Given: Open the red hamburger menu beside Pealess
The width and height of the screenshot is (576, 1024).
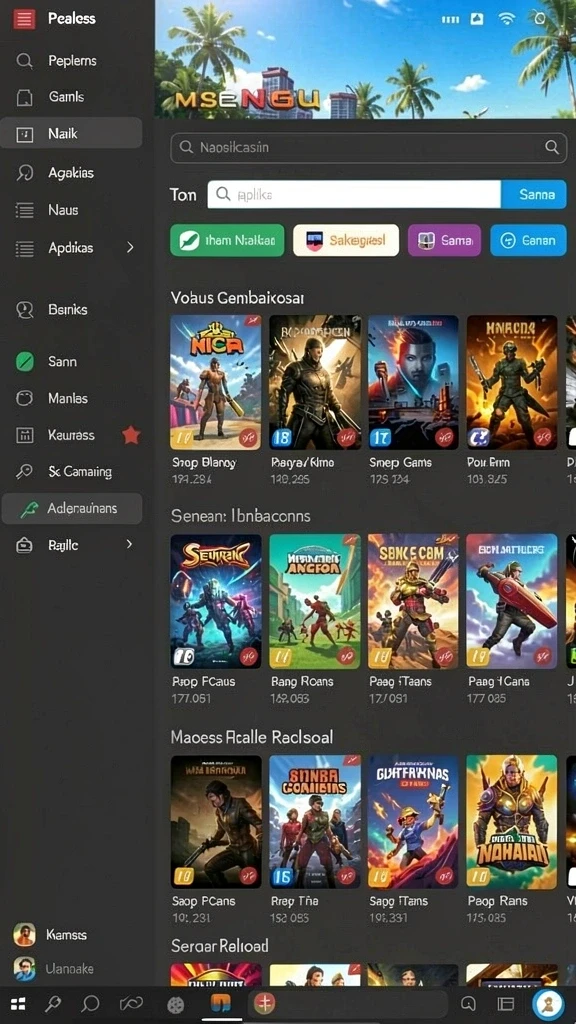Looking at the screenshot, I should click(24, 19).
